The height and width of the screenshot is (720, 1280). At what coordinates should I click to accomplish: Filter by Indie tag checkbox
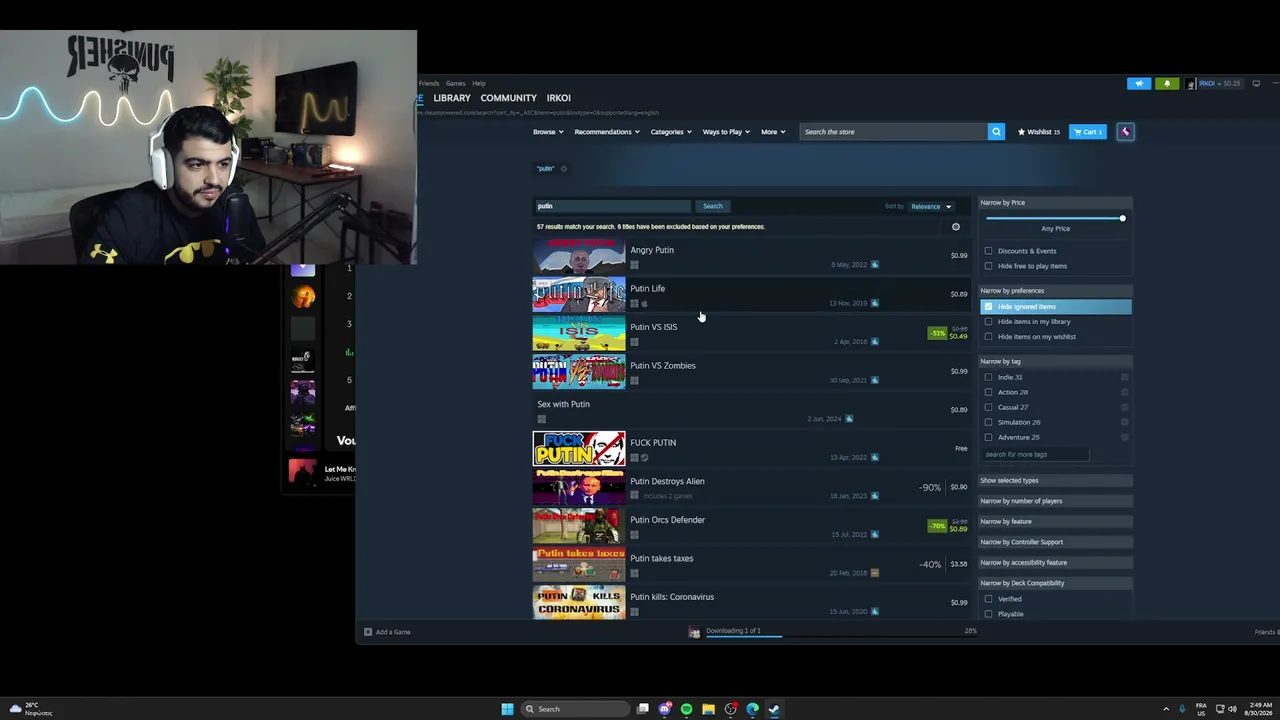989,377
